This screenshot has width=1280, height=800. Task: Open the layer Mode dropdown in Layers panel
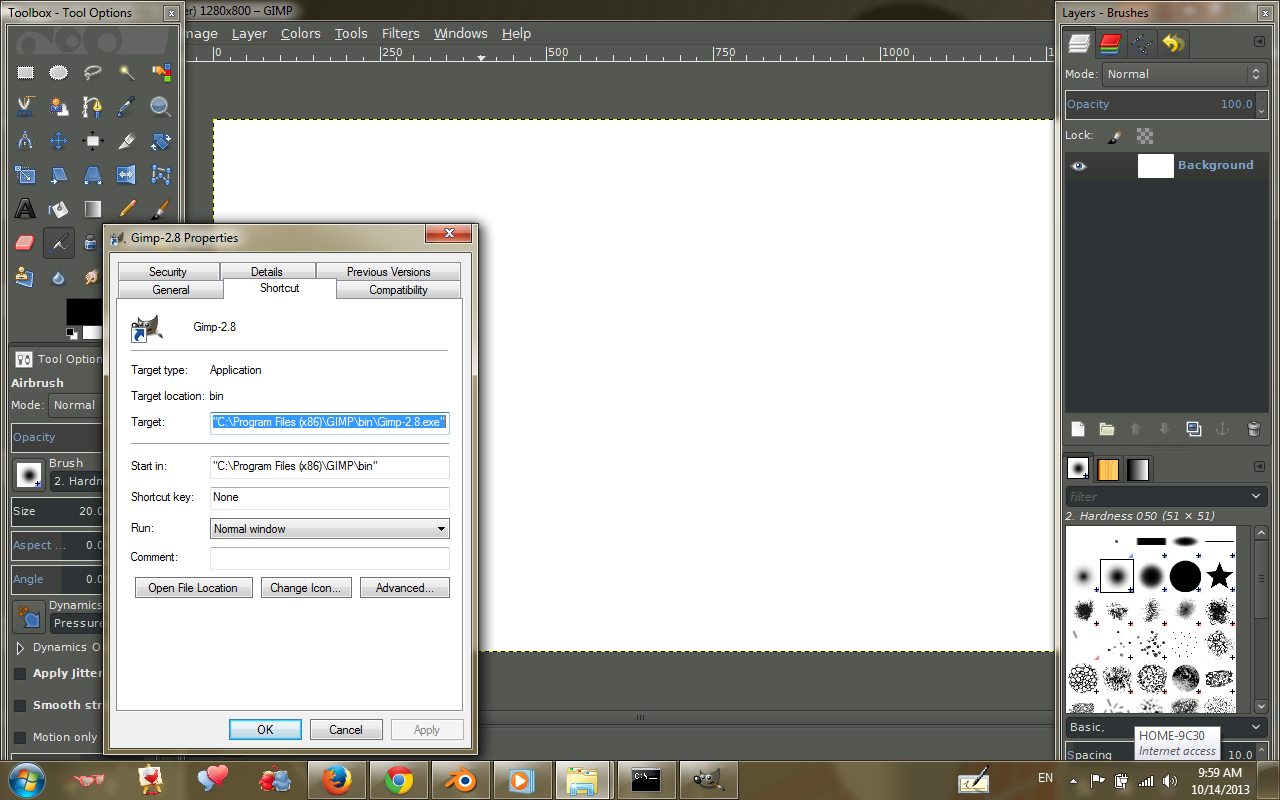(x=1184, y=74)
